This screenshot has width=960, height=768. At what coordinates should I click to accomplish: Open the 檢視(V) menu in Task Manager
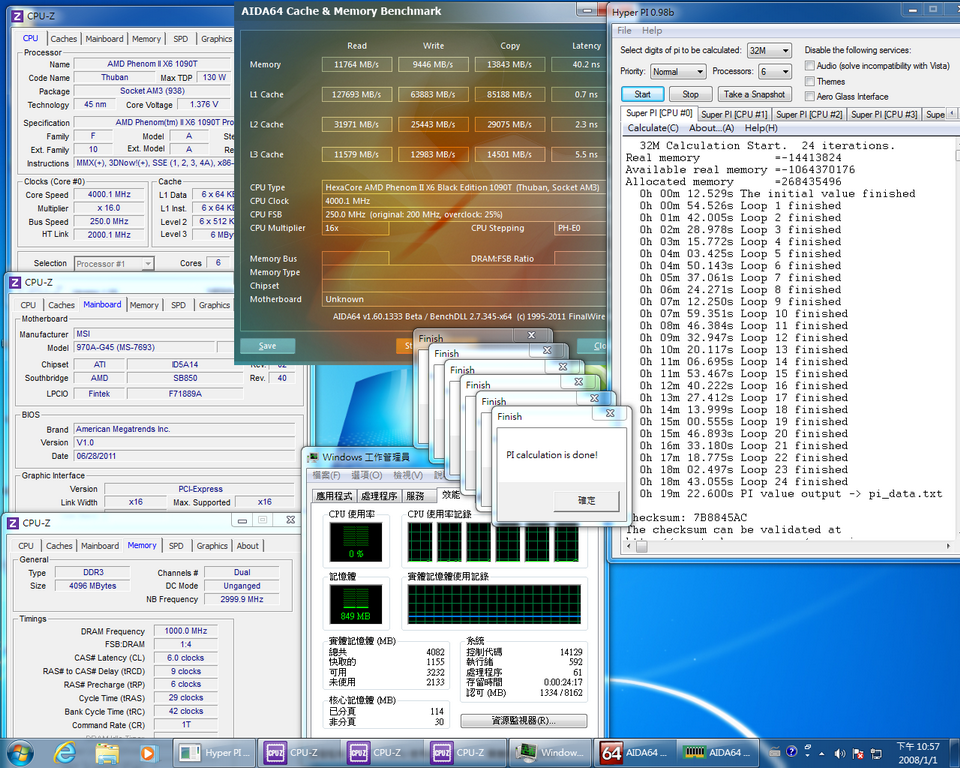[408, 475]
